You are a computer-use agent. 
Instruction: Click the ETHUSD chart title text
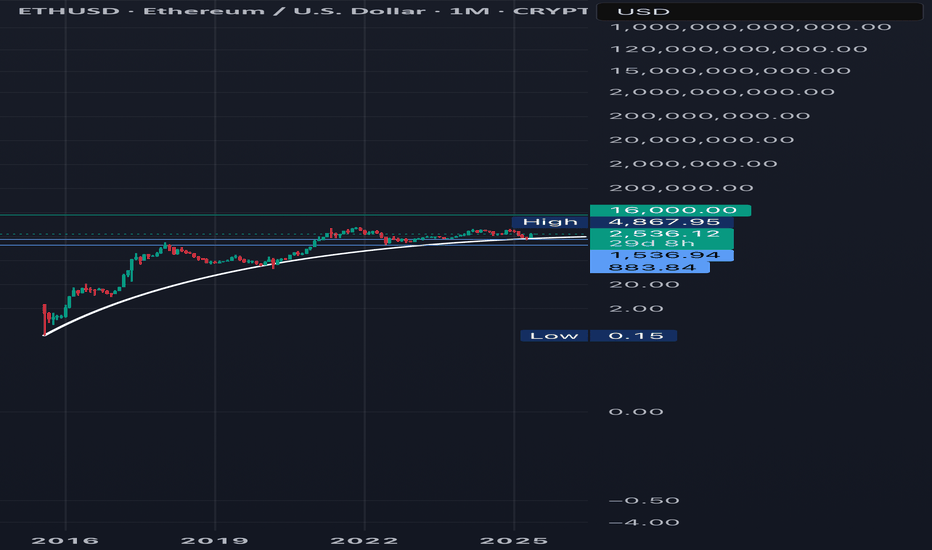(x=303, y=11)
